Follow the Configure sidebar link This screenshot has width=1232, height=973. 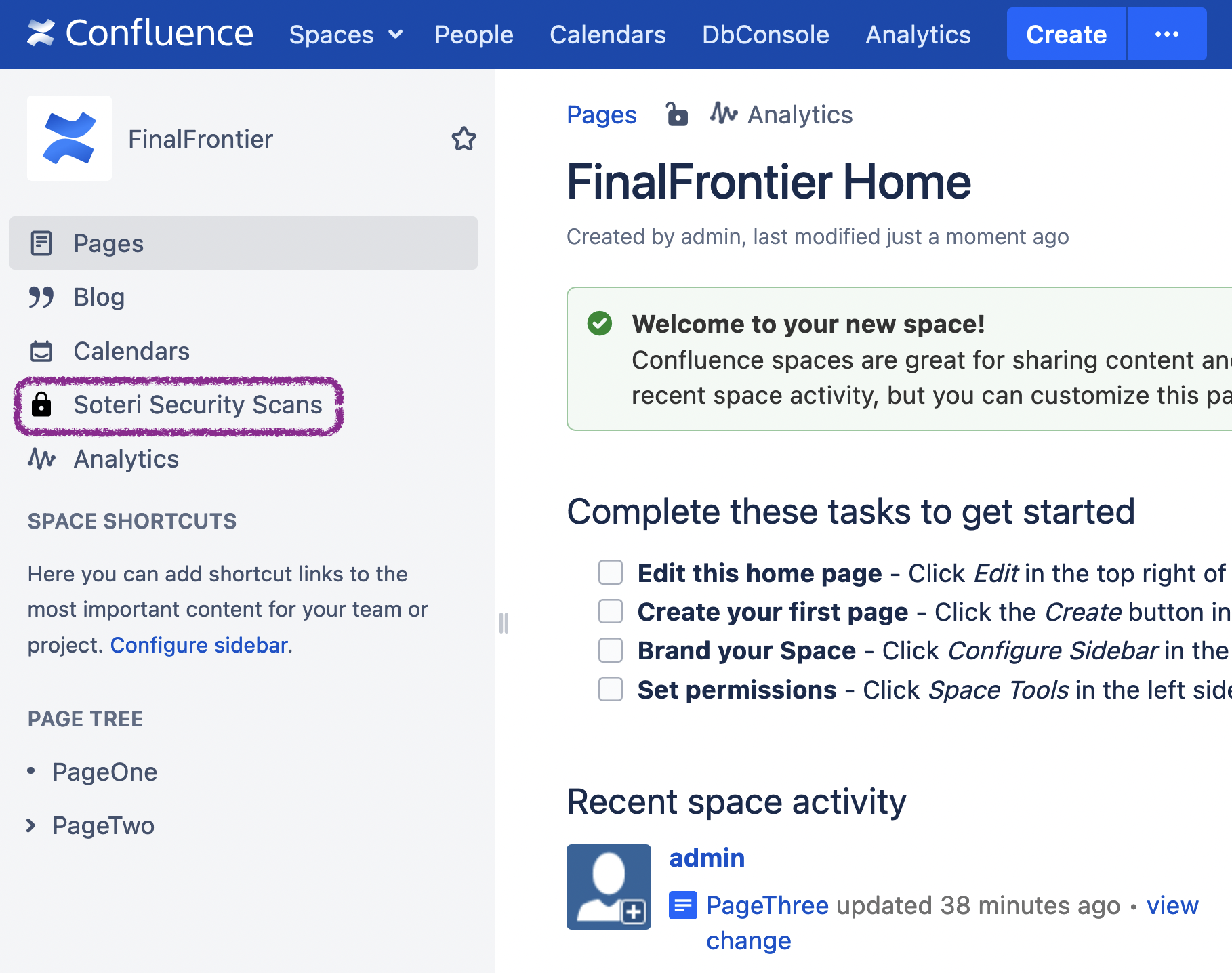[199, 645]
